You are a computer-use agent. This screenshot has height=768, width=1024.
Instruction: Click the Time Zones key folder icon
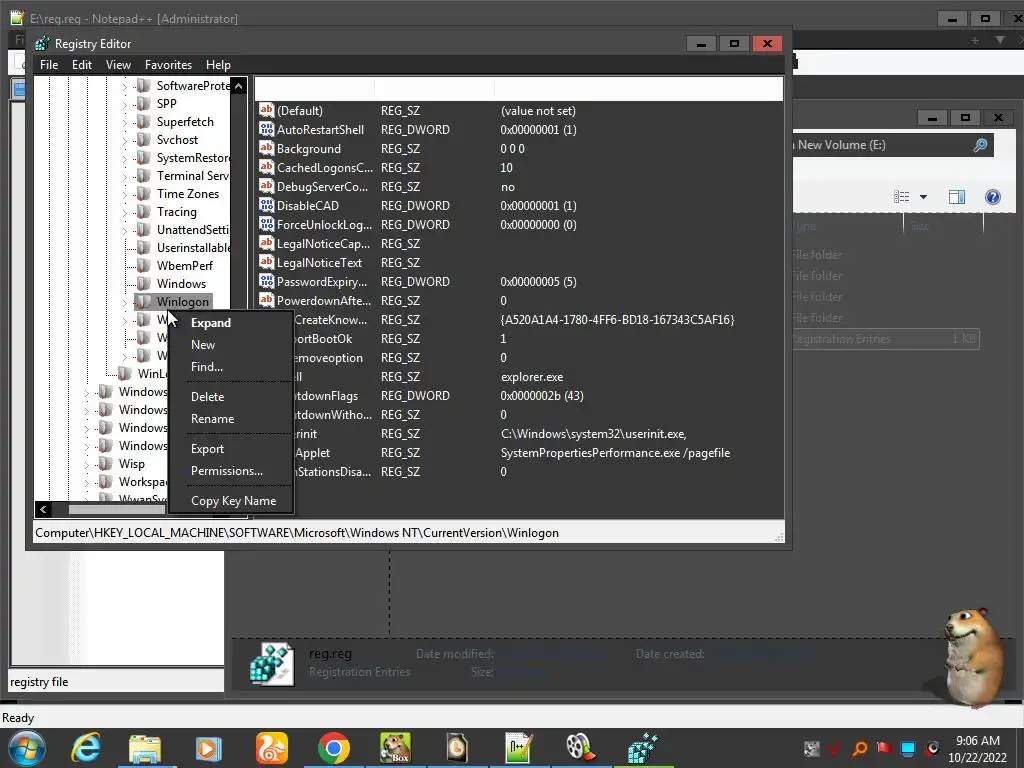pyautogui.click(x=143, y=193)
